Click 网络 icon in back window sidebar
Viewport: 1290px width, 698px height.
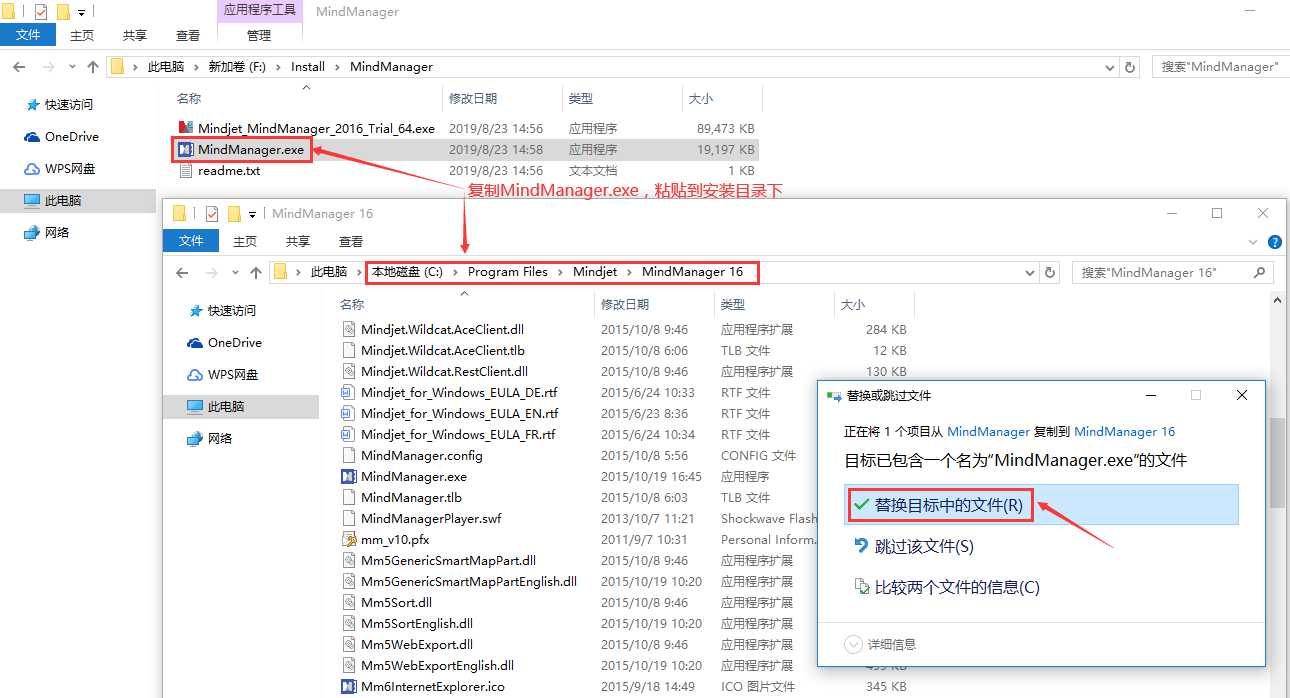pyautogui.click(x=32, y=233)
